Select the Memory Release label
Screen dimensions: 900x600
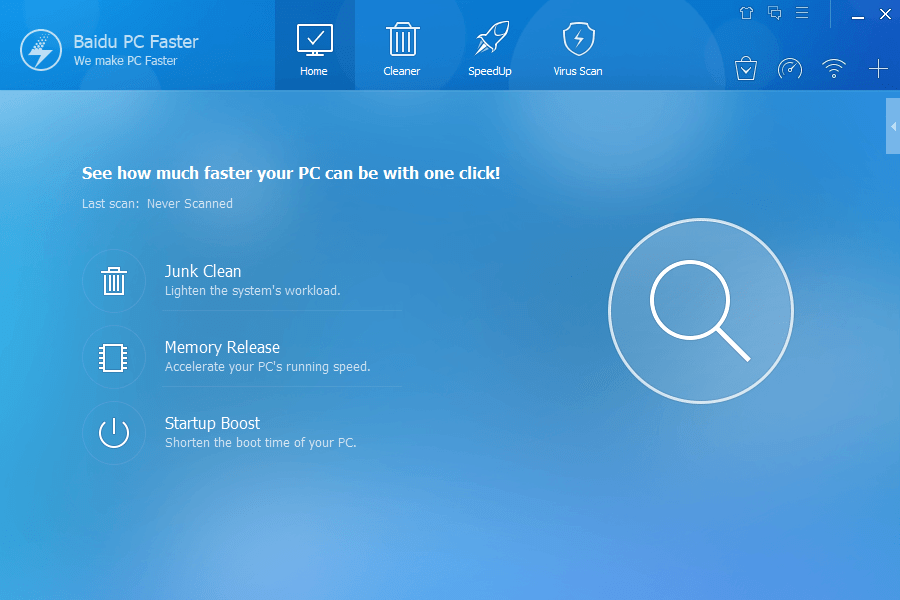[222, 347]
